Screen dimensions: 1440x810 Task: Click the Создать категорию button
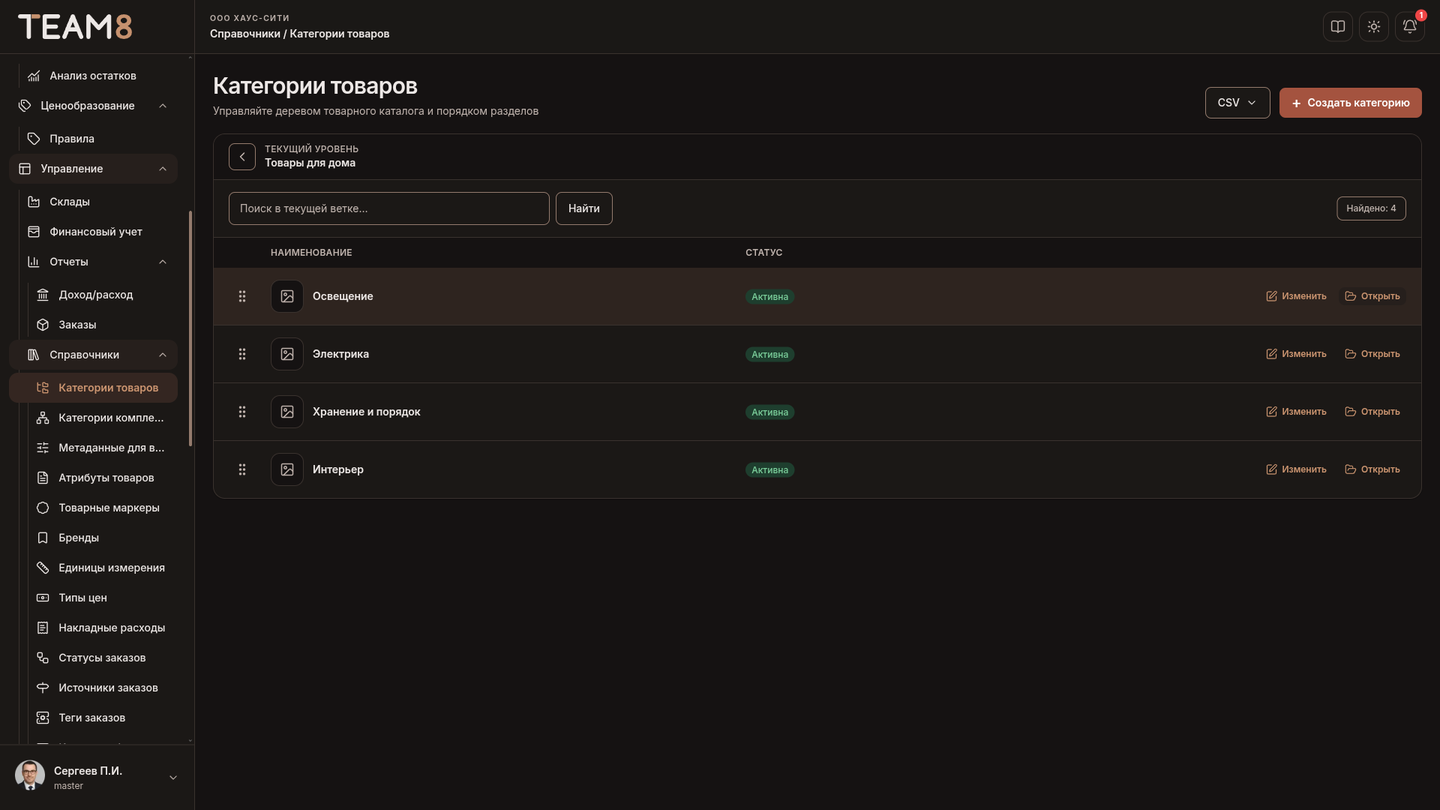pyautogui.click(x=1350, y=103)
